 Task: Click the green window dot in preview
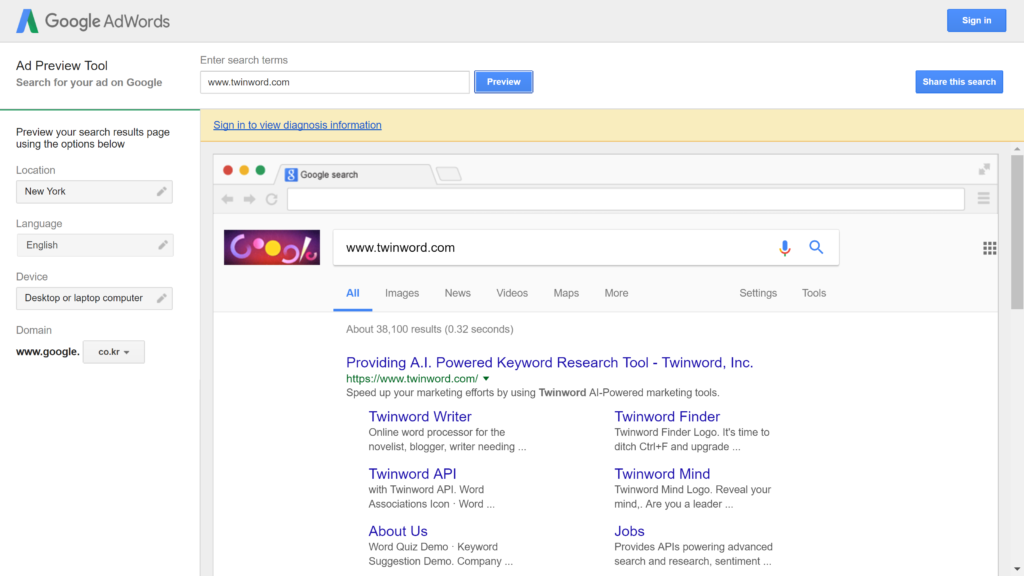(261, 170)
